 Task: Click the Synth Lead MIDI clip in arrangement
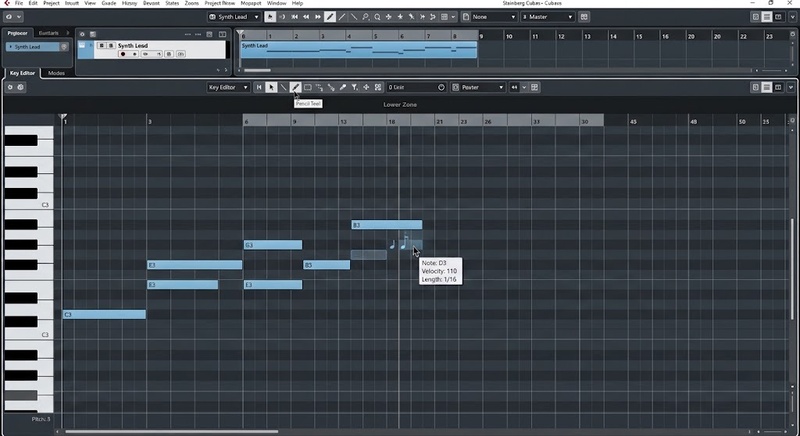pos(358,49)
